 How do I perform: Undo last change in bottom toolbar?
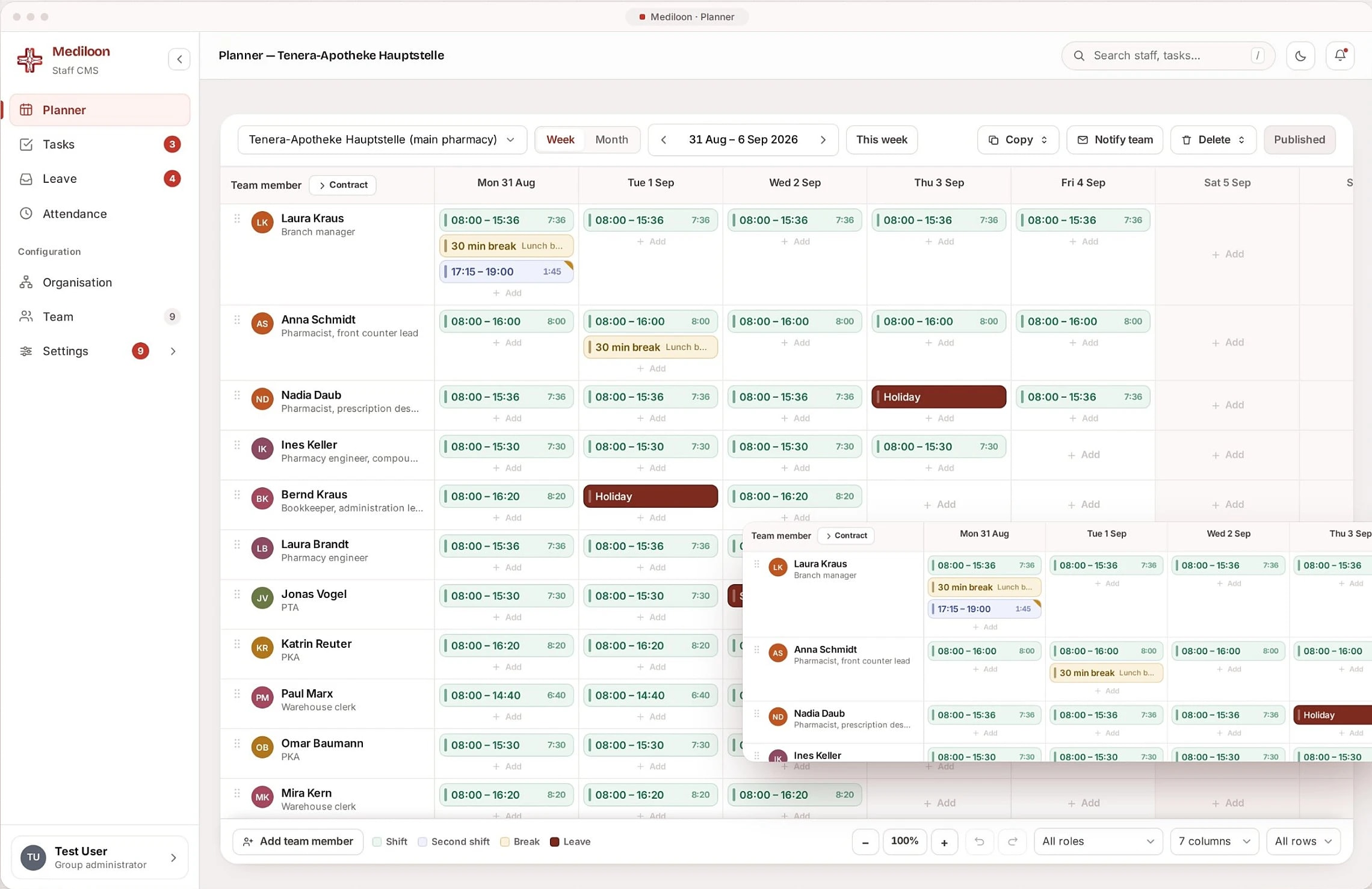[x=979, y=841]
